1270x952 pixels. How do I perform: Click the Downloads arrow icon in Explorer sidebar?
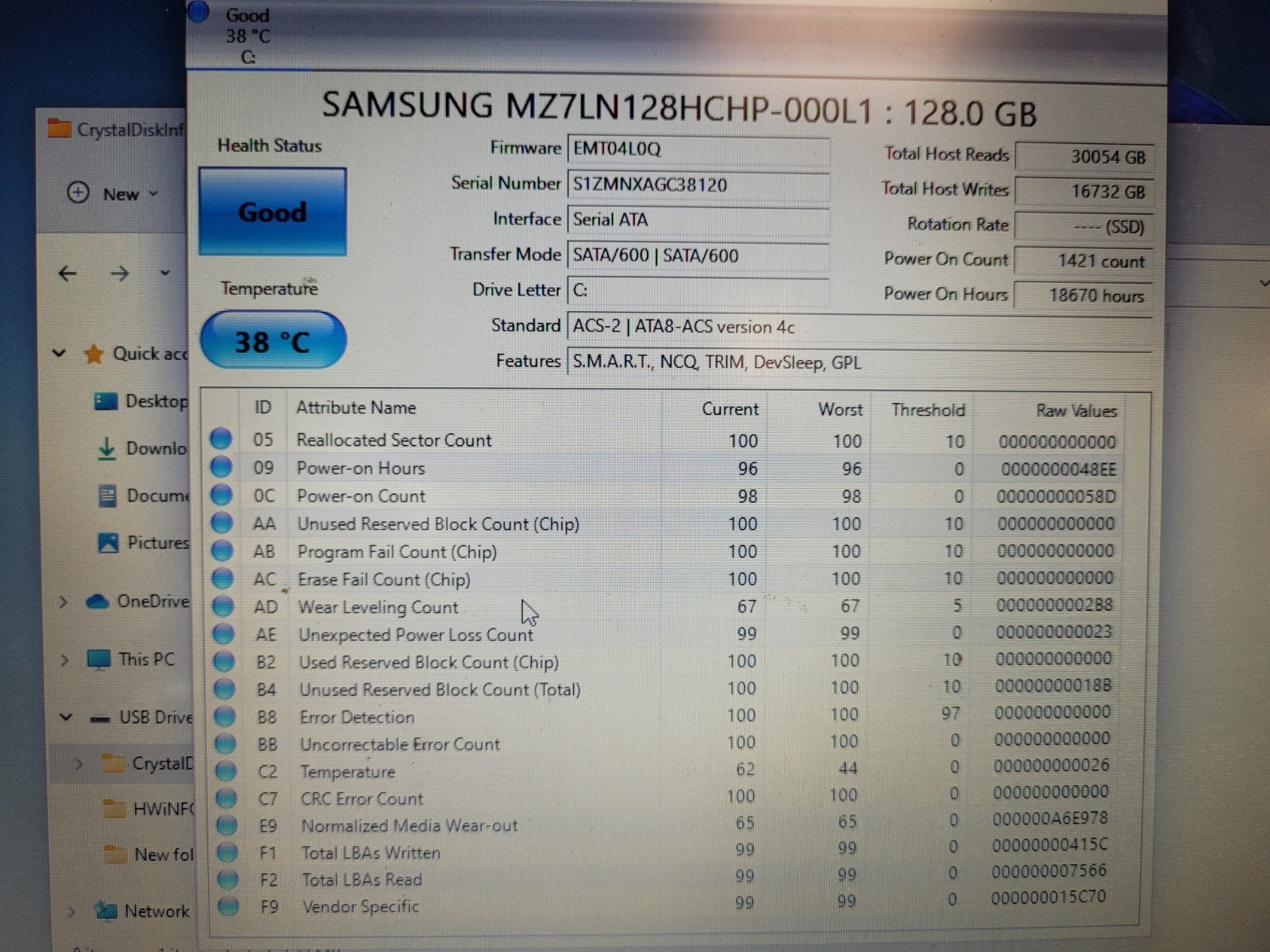106,448
